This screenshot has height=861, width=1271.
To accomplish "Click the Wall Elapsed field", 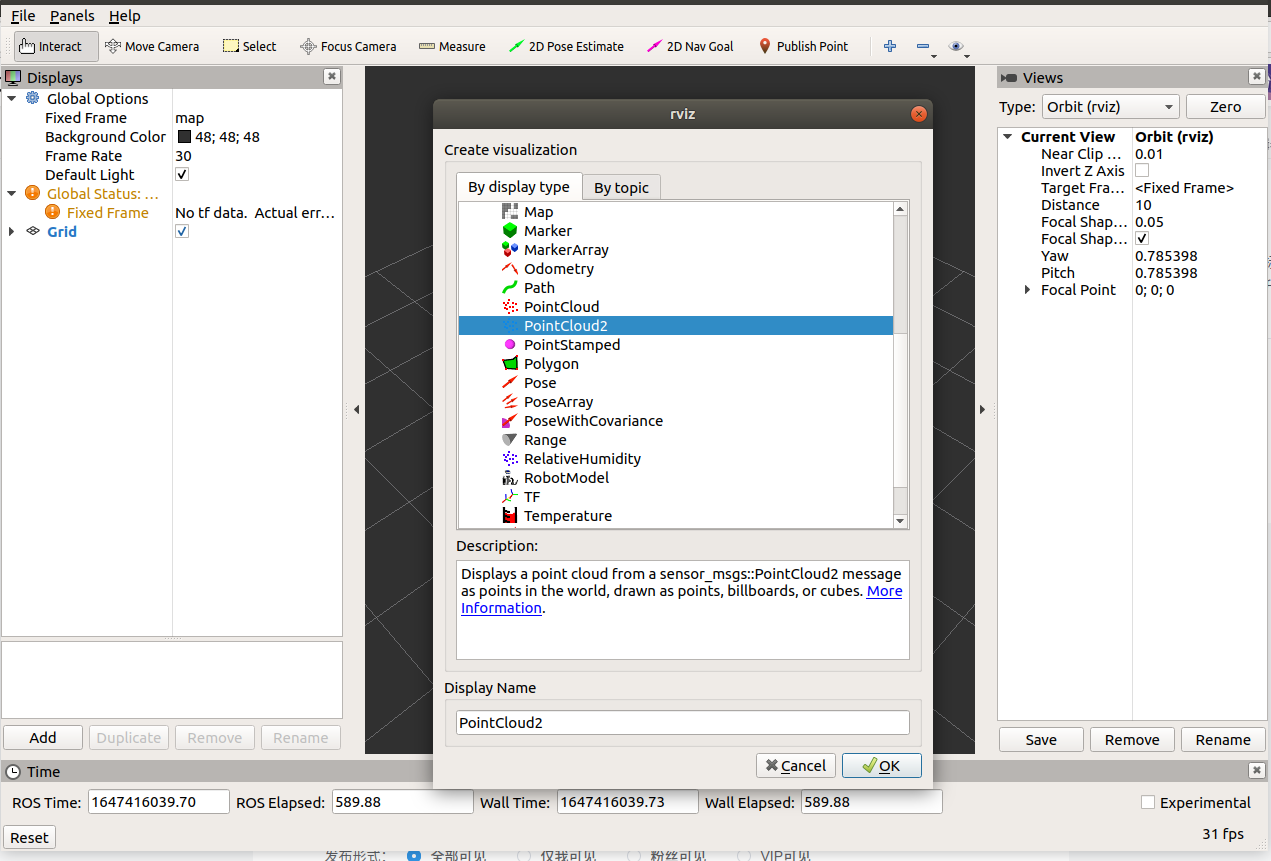I will tap(871, 802).
